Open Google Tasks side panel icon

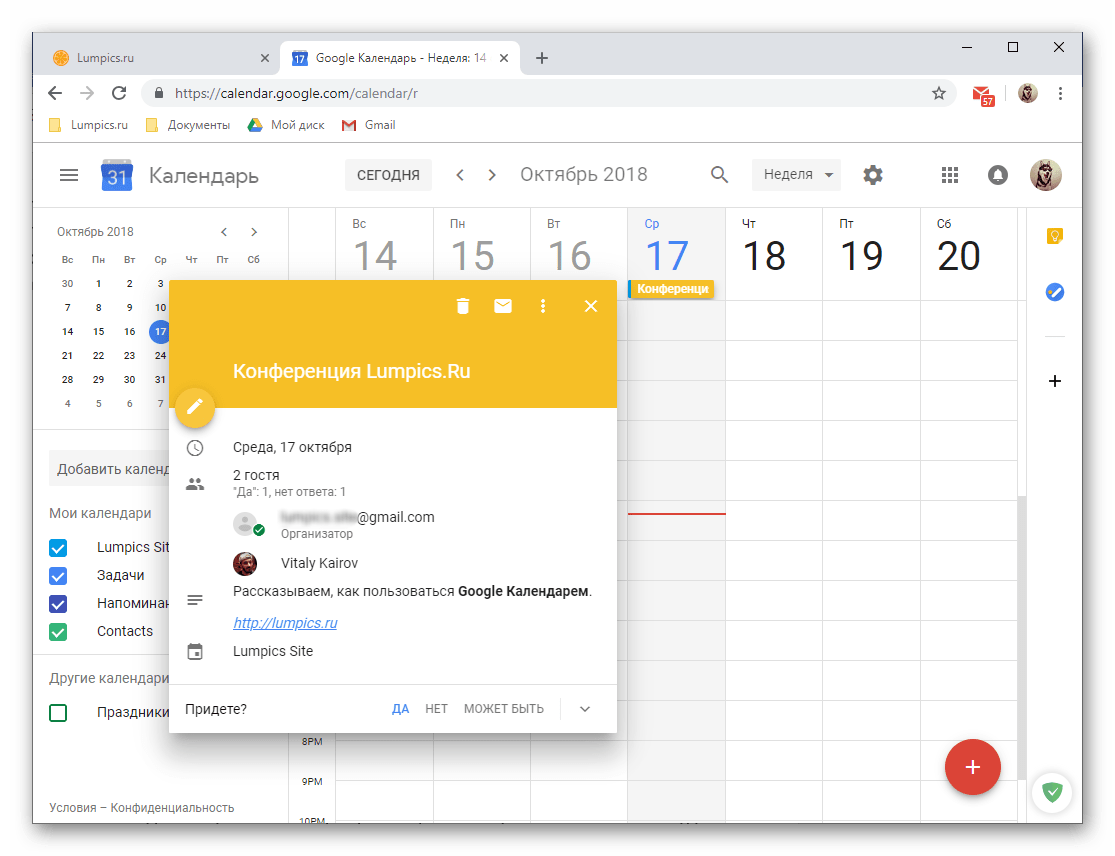click(x=1055, y=291)
